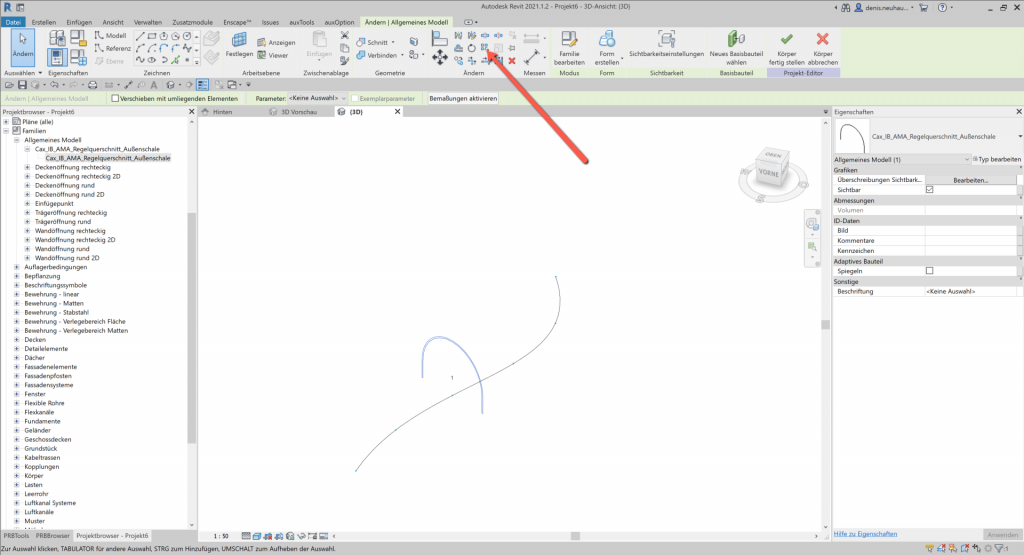Toggle the Sichtbar checkbox

(x=930, y=189)
